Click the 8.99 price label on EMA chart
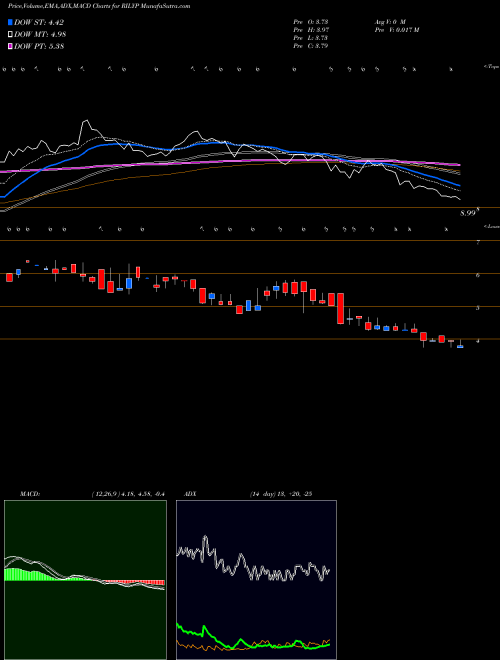The image size is (500, 660). coord(467,213)
